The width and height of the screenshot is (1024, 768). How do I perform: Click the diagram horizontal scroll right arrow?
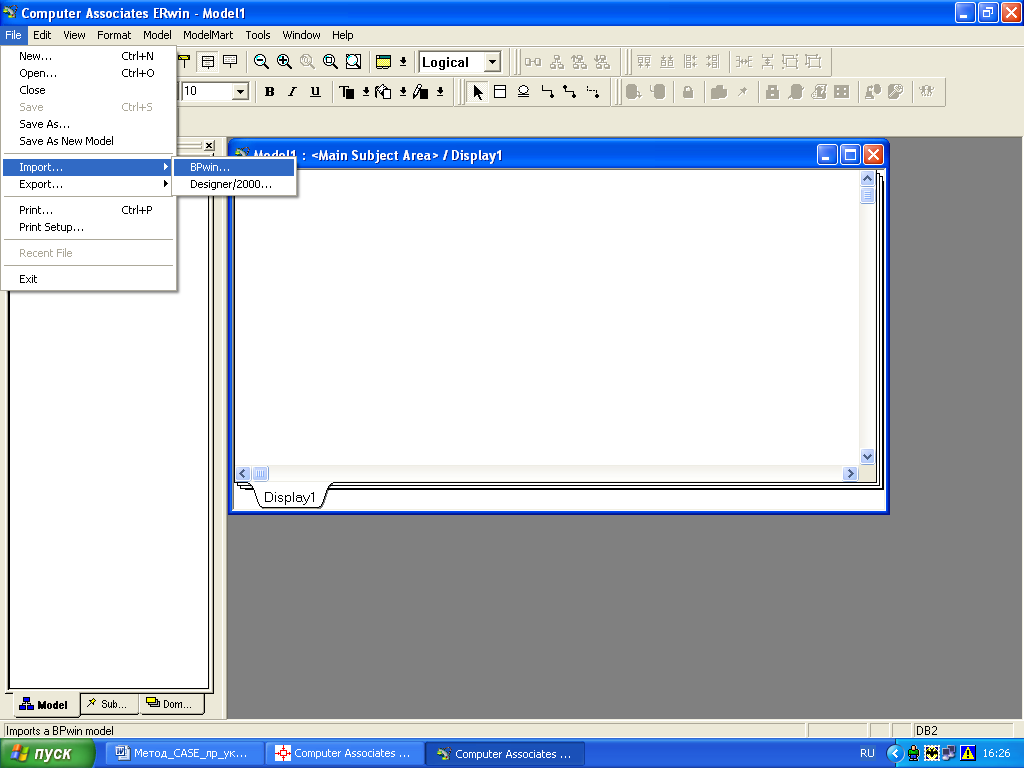click(x=850, y=473)
